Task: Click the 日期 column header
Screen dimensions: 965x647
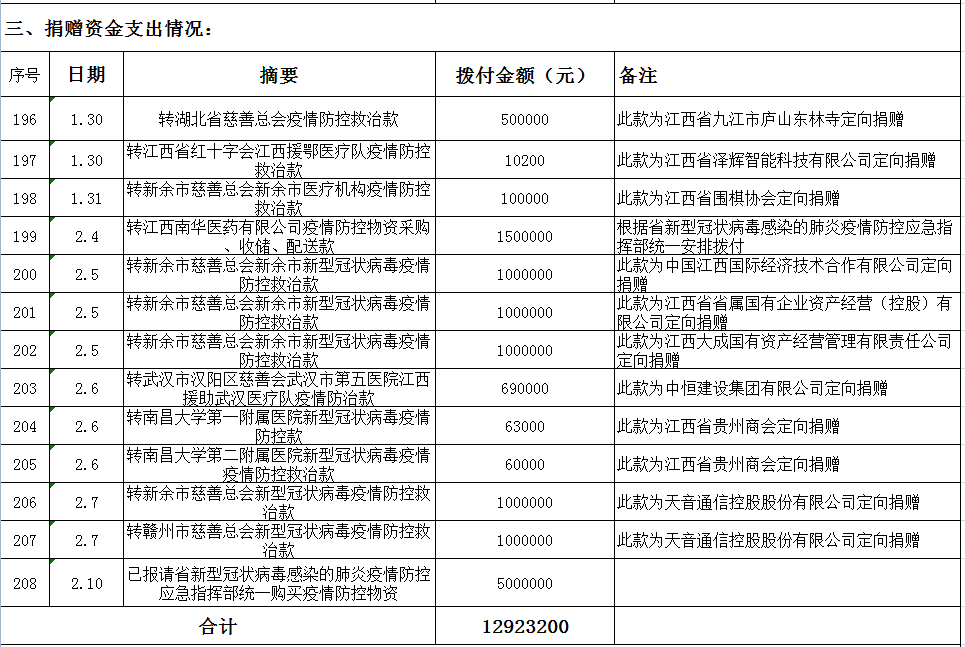Action: pyautogui.click(x=86, y=74)
